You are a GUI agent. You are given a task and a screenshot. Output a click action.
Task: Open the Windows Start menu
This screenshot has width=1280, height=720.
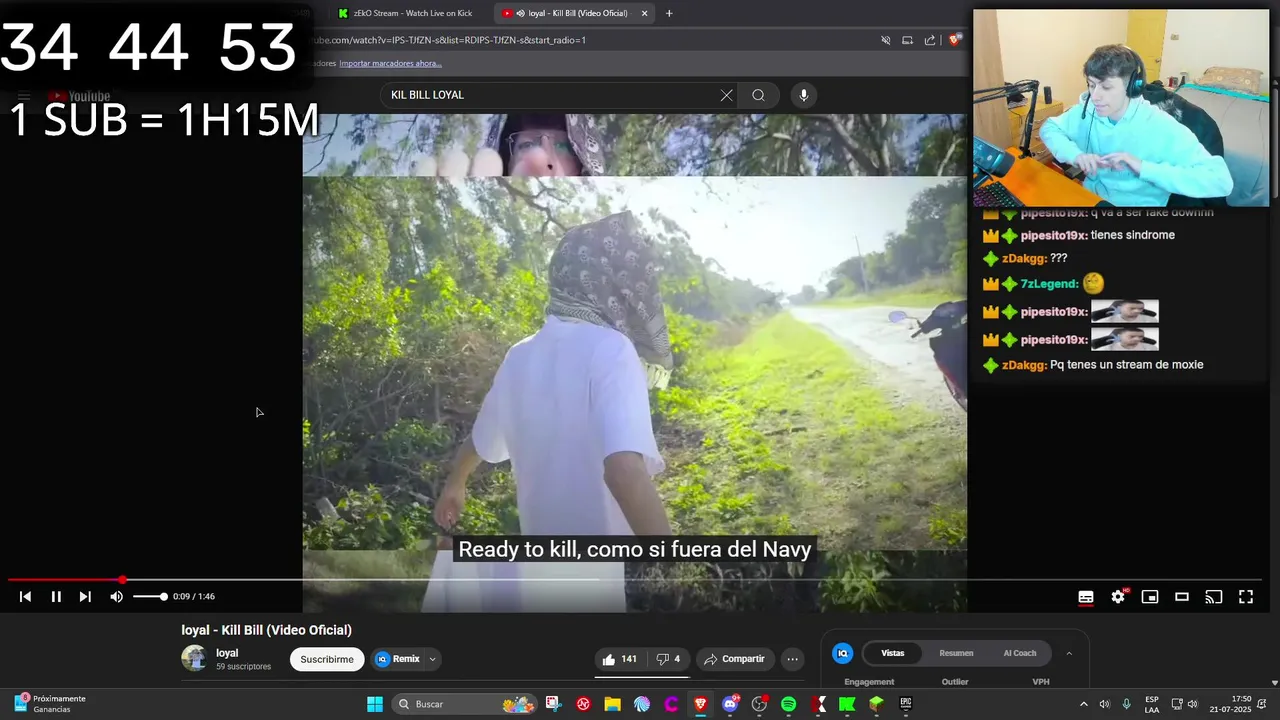pyautogui.click(x=375, y=704)
